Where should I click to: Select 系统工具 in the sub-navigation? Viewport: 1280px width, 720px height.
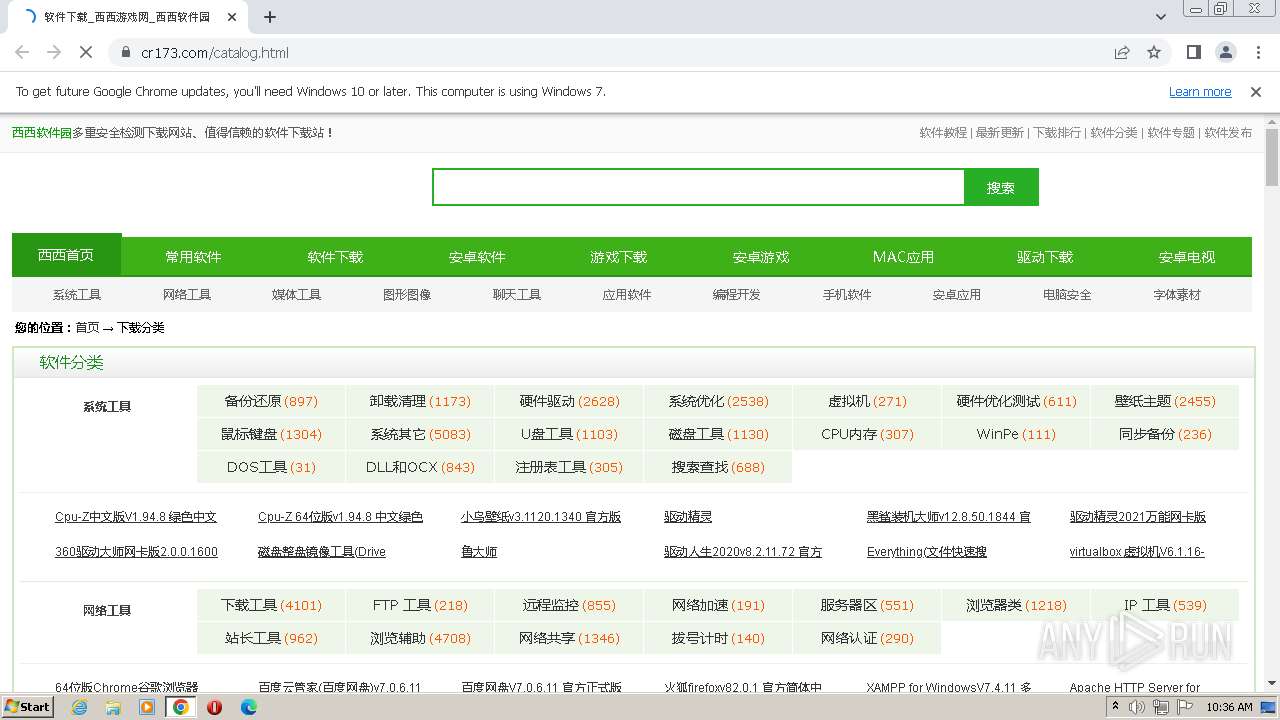point(77,295)
